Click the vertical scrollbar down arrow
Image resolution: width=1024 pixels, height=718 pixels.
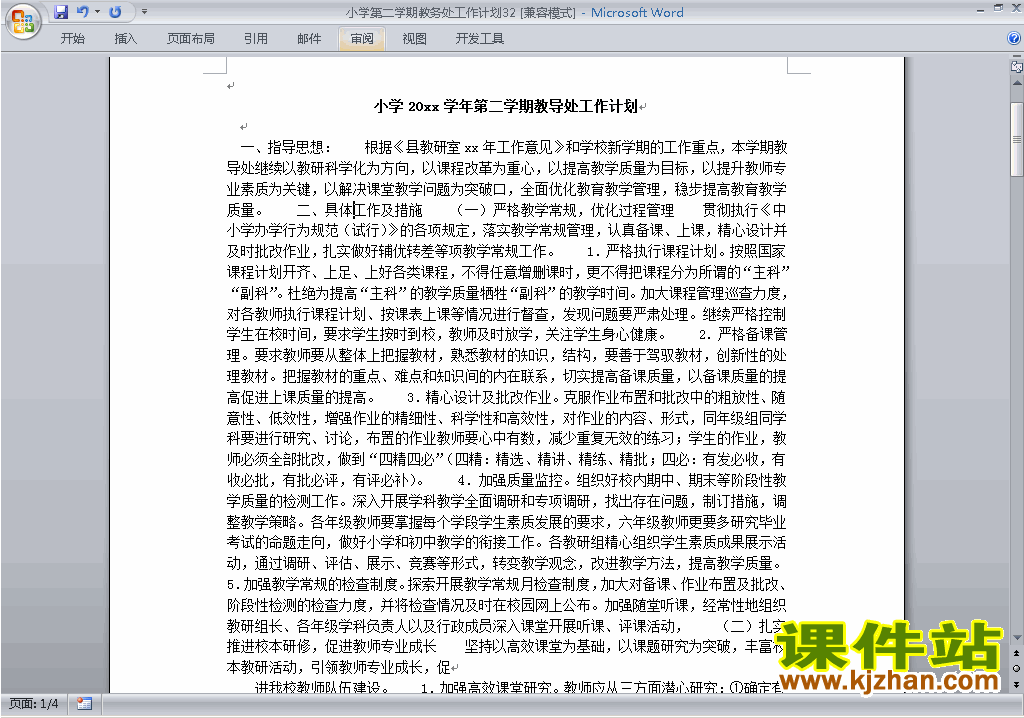click(1016, 638)
